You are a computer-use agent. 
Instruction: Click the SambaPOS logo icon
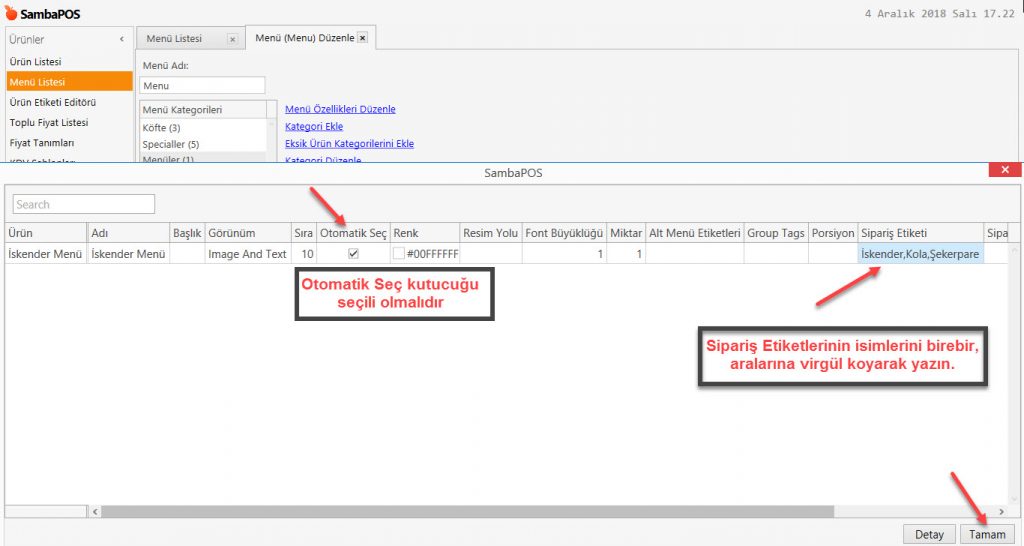tap(11, 13)
